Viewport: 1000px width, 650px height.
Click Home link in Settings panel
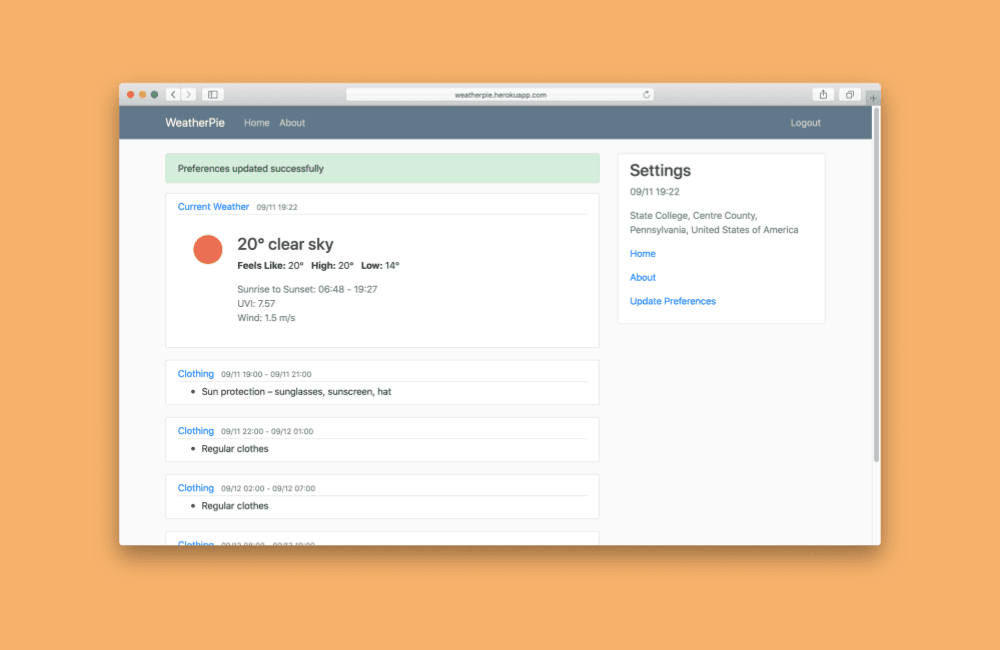(642, 253)
